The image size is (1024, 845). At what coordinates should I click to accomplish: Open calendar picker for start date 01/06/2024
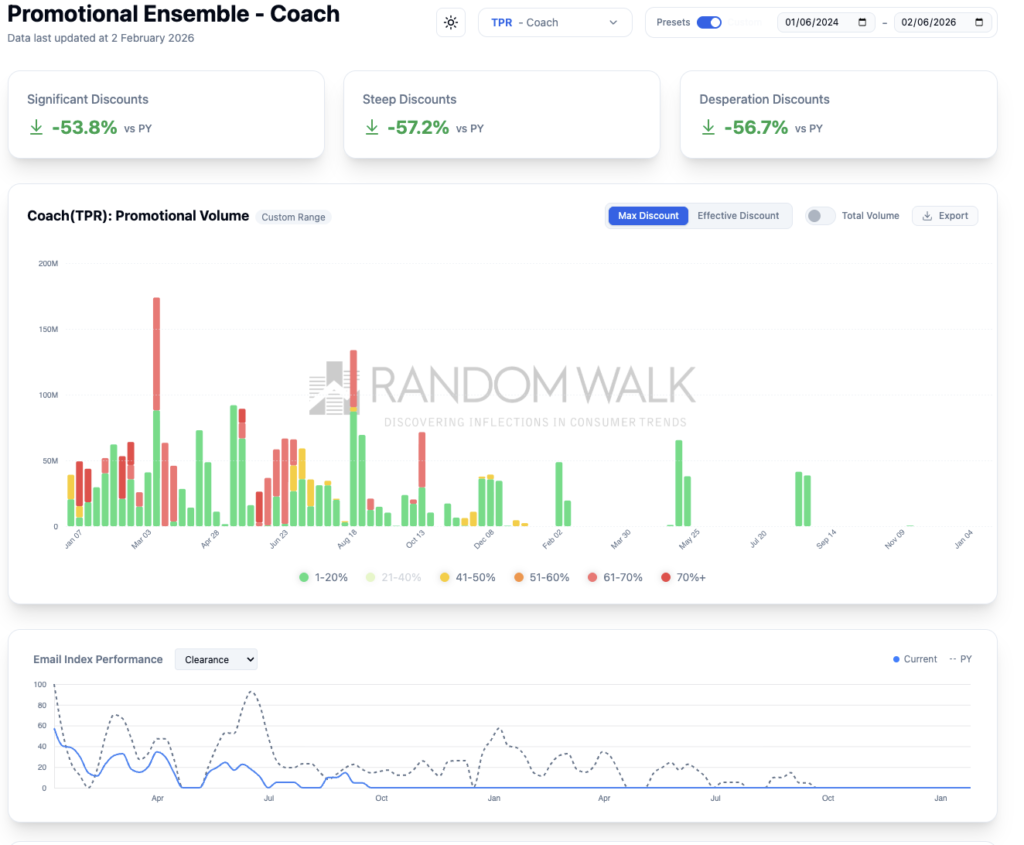[862, 23]
